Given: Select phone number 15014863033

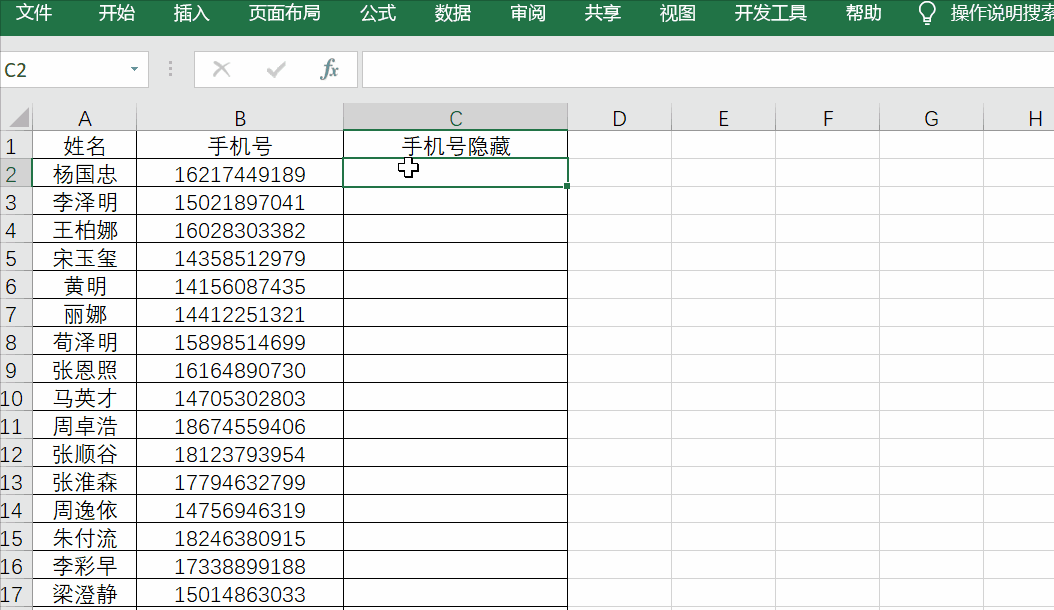Looking at the screenshot, I should 240,595.
